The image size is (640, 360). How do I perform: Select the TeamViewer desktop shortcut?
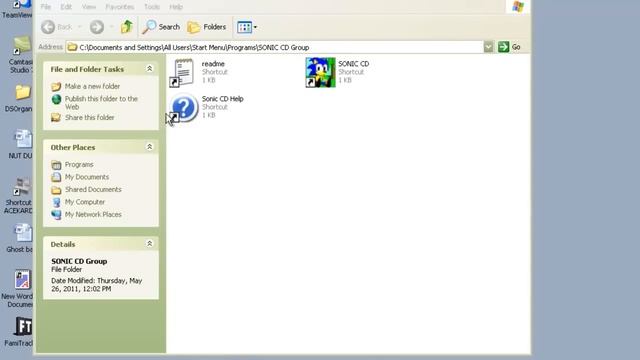pos(18,10)
